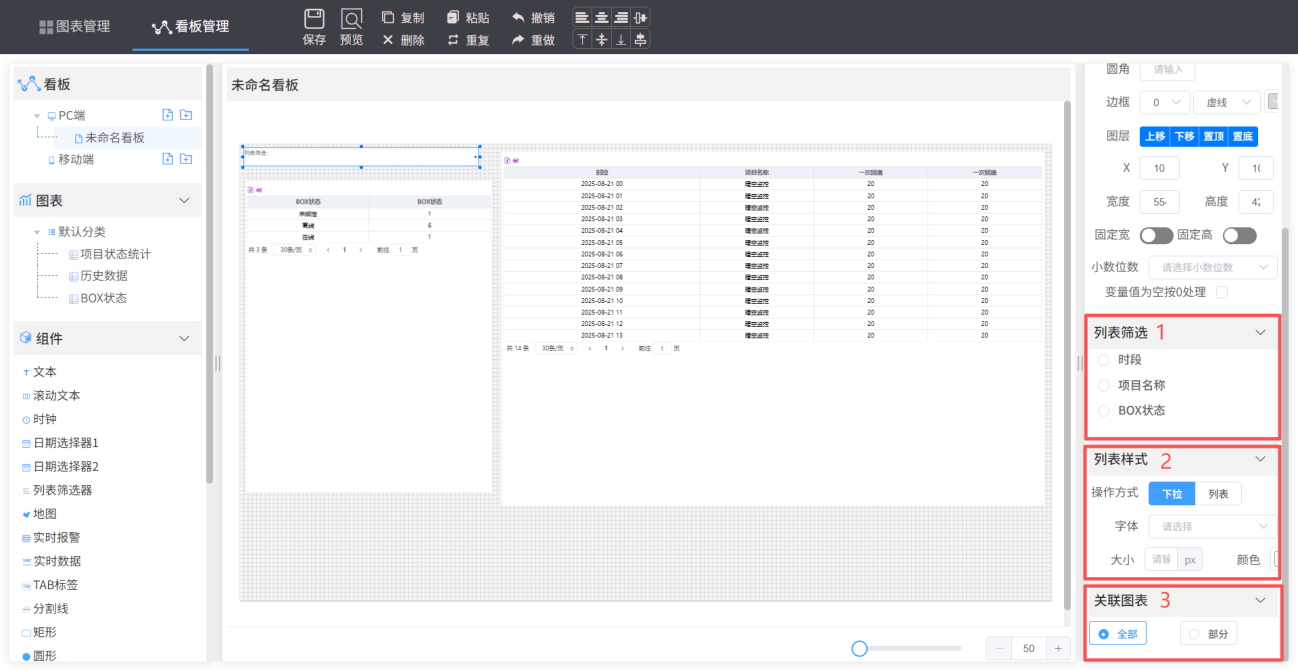This screenshot has width=1298, height=669.
Task: Click the Delete (删除) X icon
Action: click(388, 40)
